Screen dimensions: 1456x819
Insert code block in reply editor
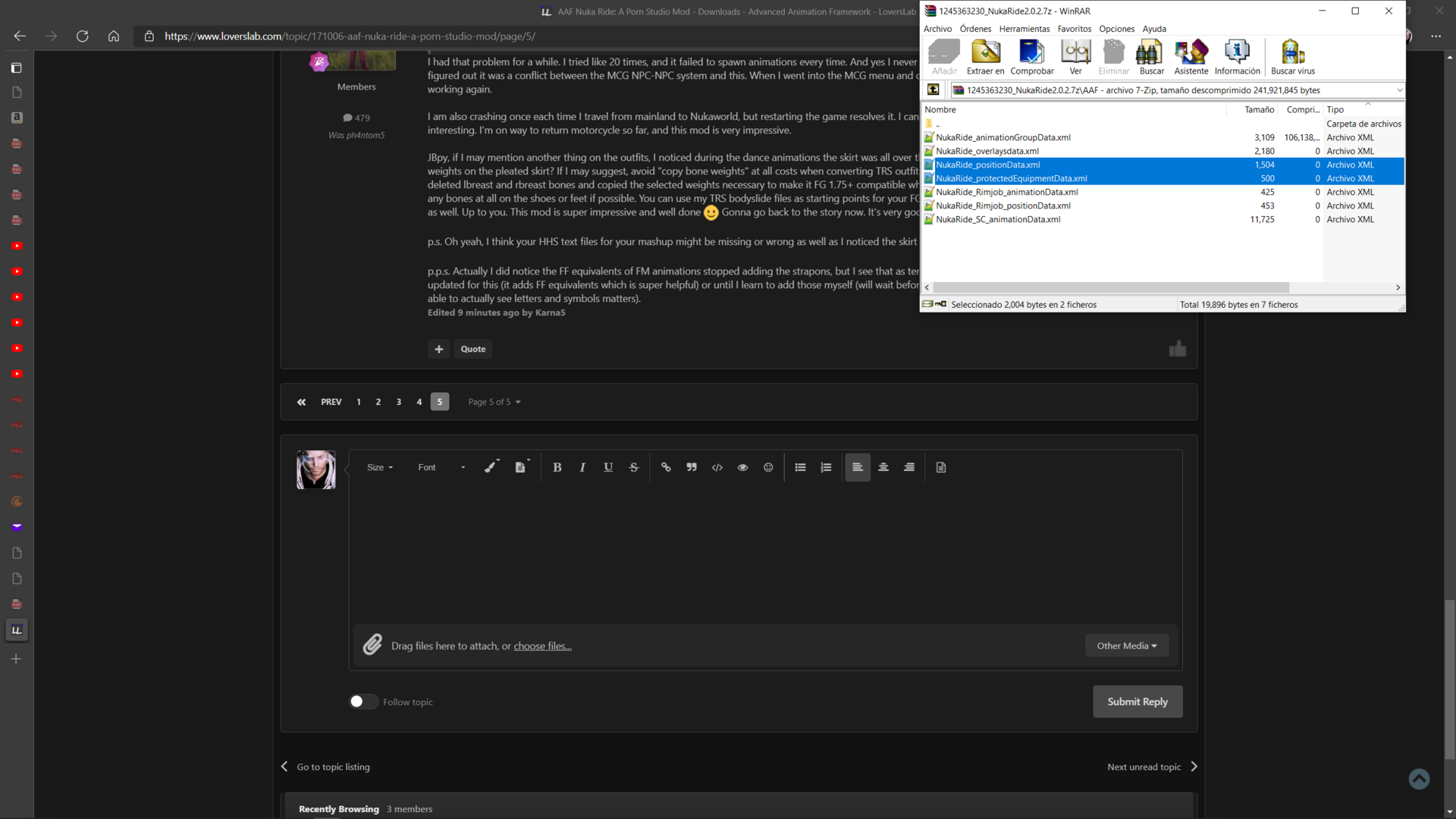[717, 467]
